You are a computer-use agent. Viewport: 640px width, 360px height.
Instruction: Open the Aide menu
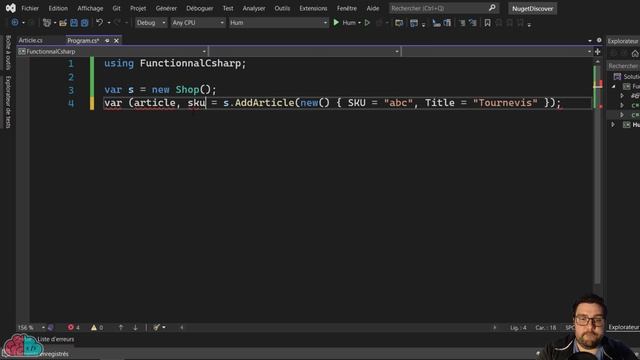[373, 8]
